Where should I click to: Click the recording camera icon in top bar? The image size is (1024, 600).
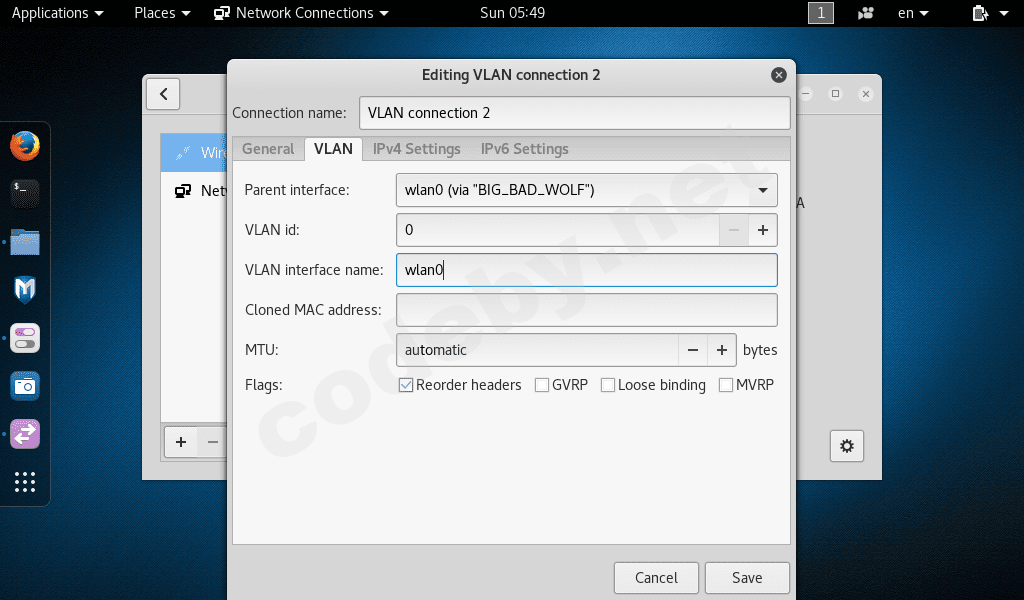pos(866,13)
